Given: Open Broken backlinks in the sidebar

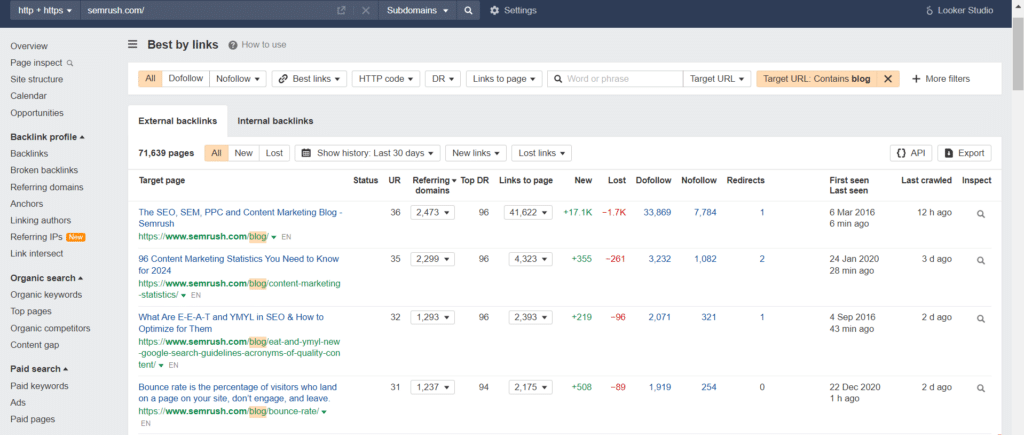Looking at the screenshot, I should (44, 170).
